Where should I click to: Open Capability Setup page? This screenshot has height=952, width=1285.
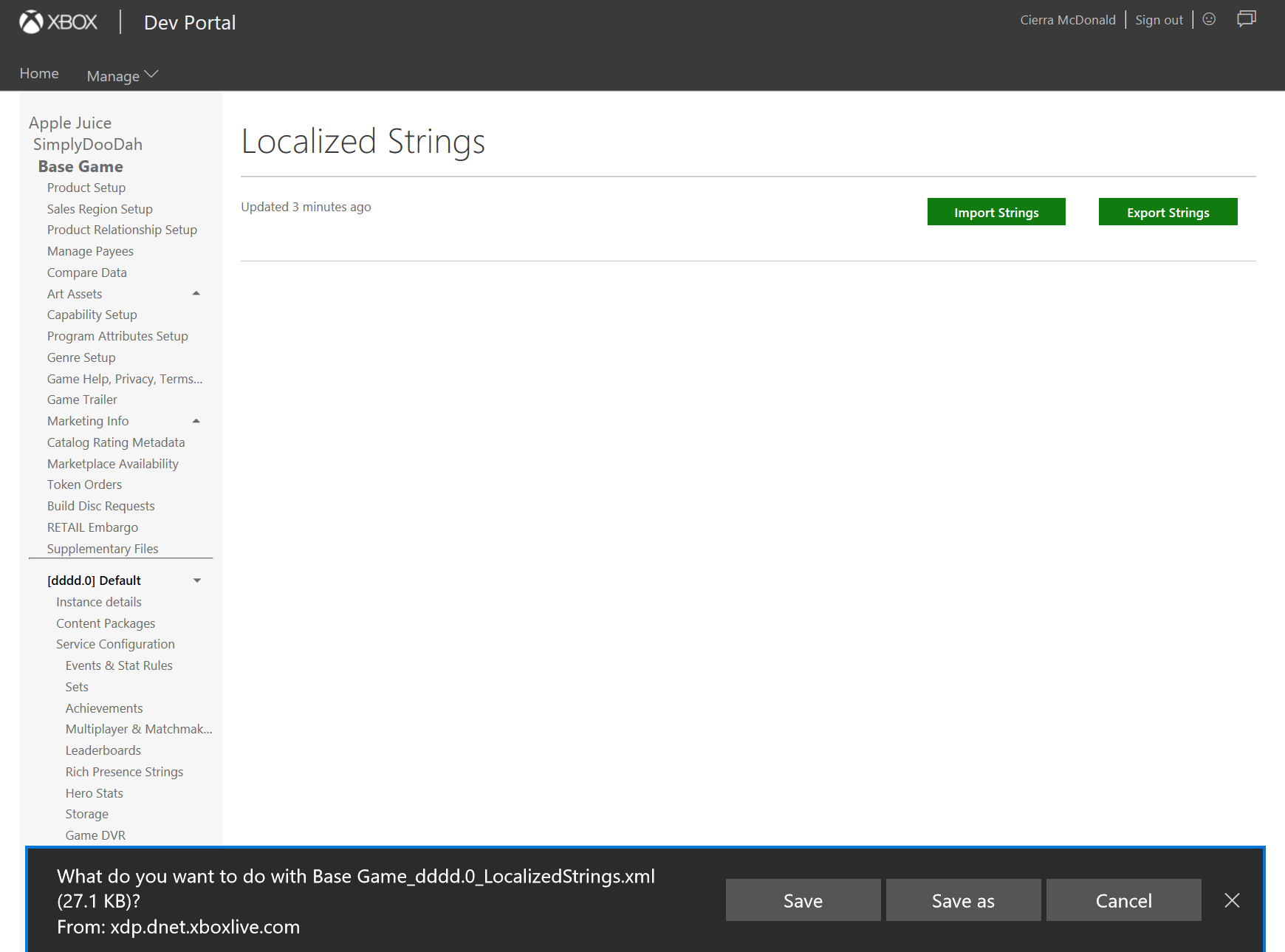tap(92, 315)
